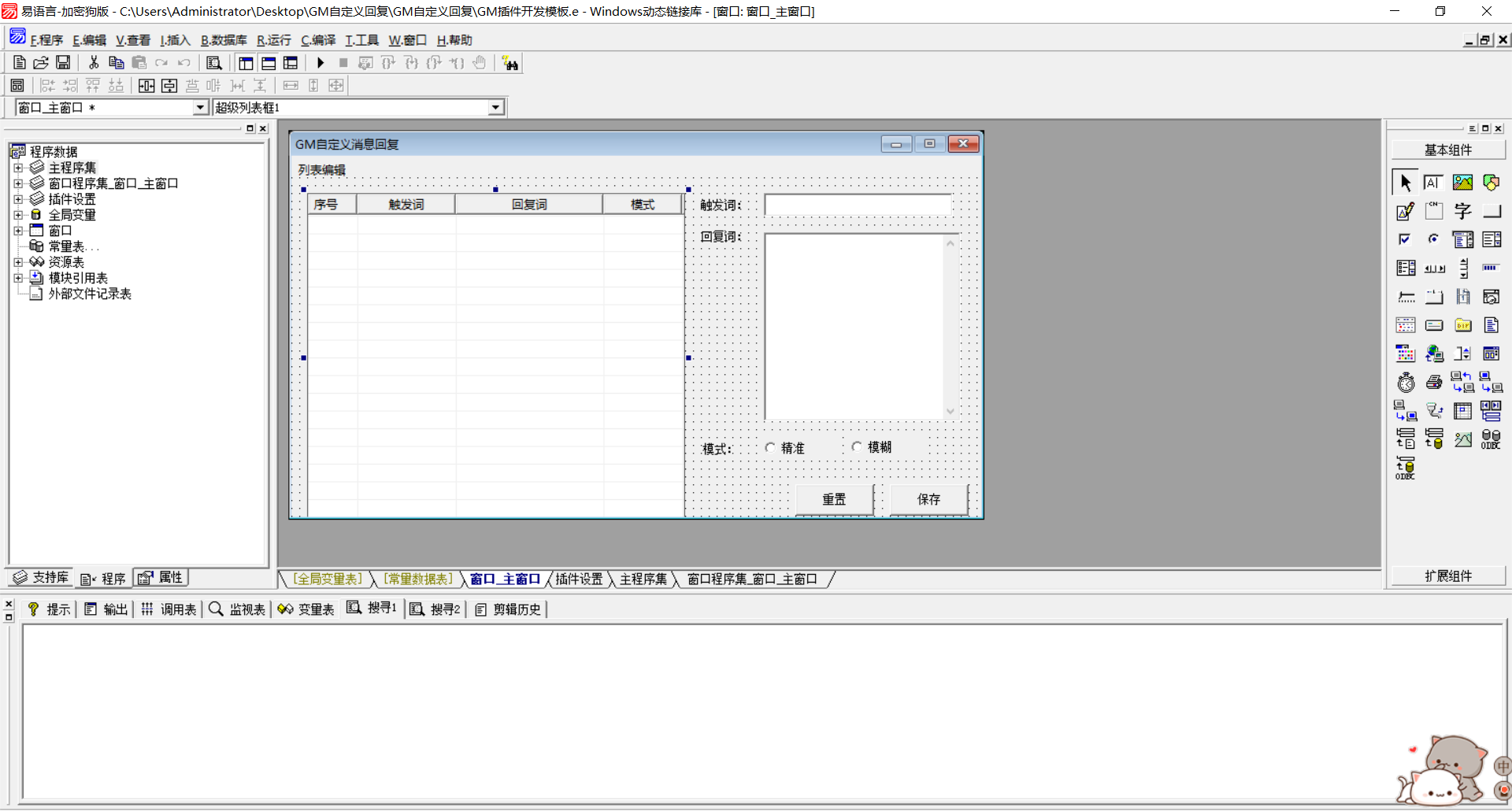Expand the 全局变量 tree node
Viewport: 1512px width, 811px height.
coord(18,215)
